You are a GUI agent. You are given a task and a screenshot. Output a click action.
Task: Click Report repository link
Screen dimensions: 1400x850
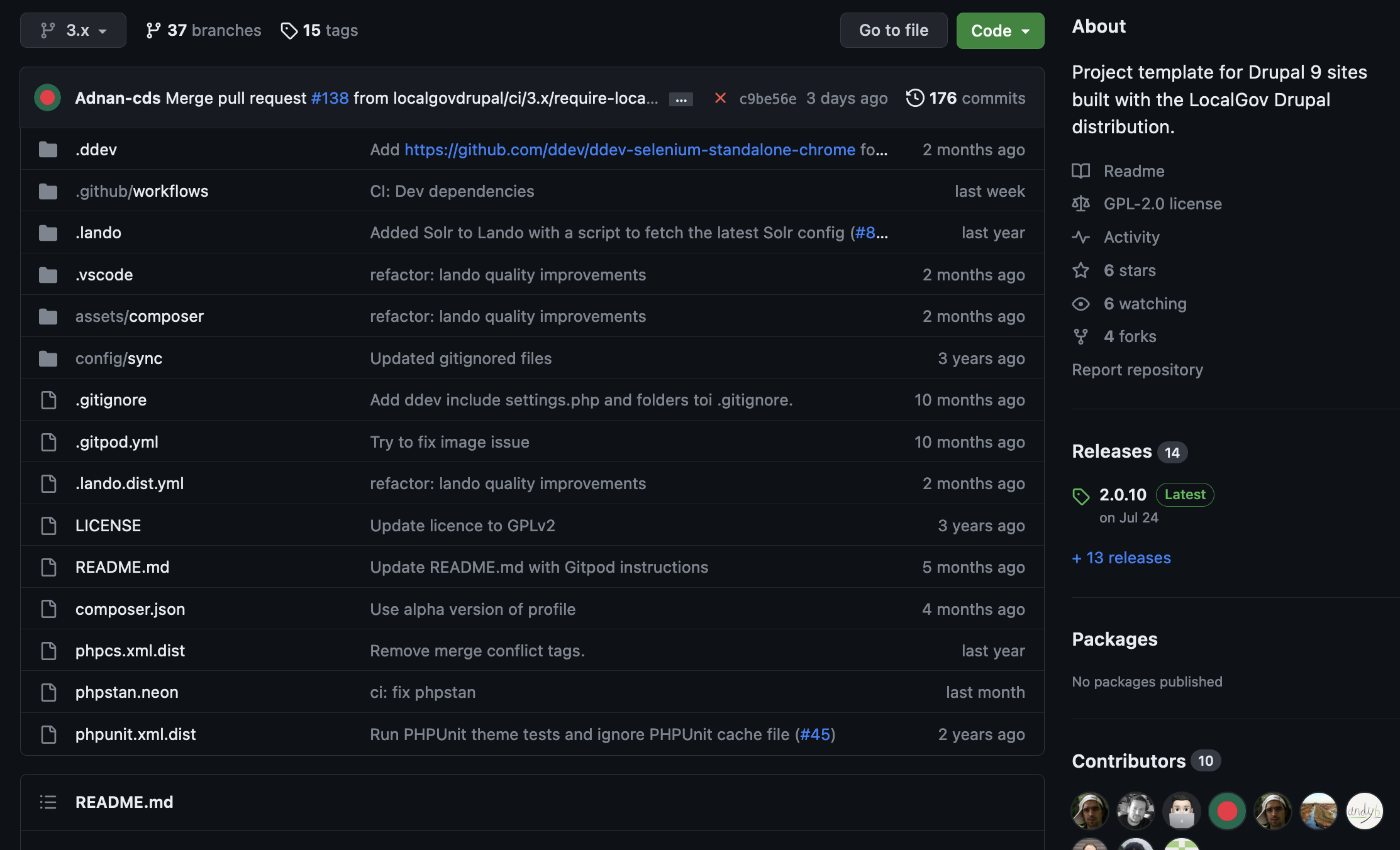coord(1137,370)
